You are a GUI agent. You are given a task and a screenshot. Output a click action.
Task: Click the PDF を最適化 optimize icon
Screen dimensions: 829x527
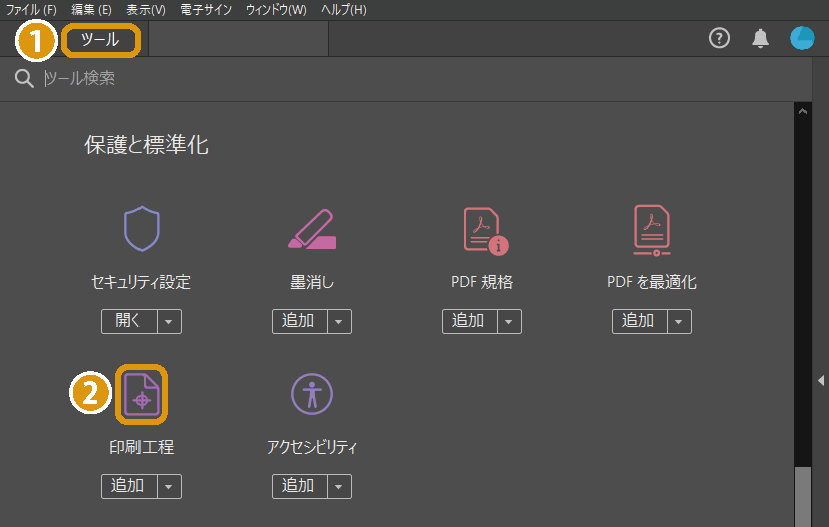point(652,230)
